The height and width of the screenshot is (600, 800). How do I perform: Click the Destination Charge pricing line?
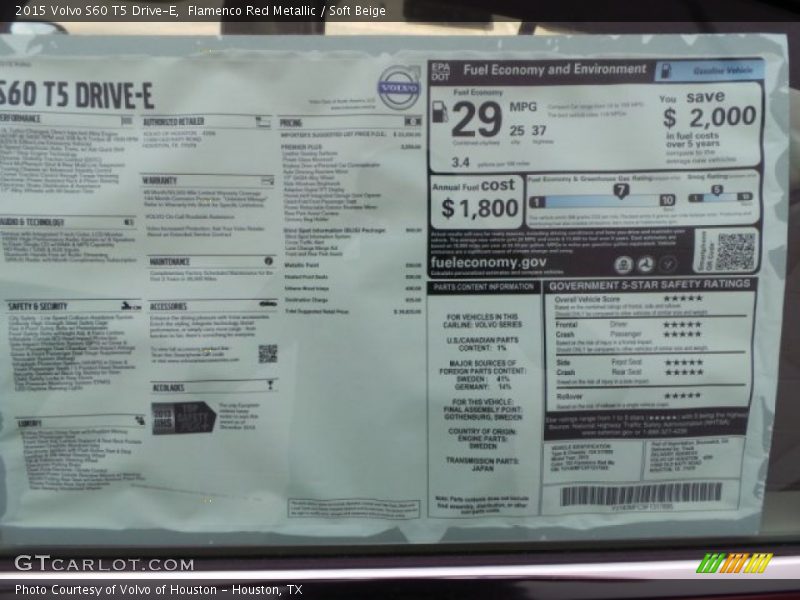[353, 300]
